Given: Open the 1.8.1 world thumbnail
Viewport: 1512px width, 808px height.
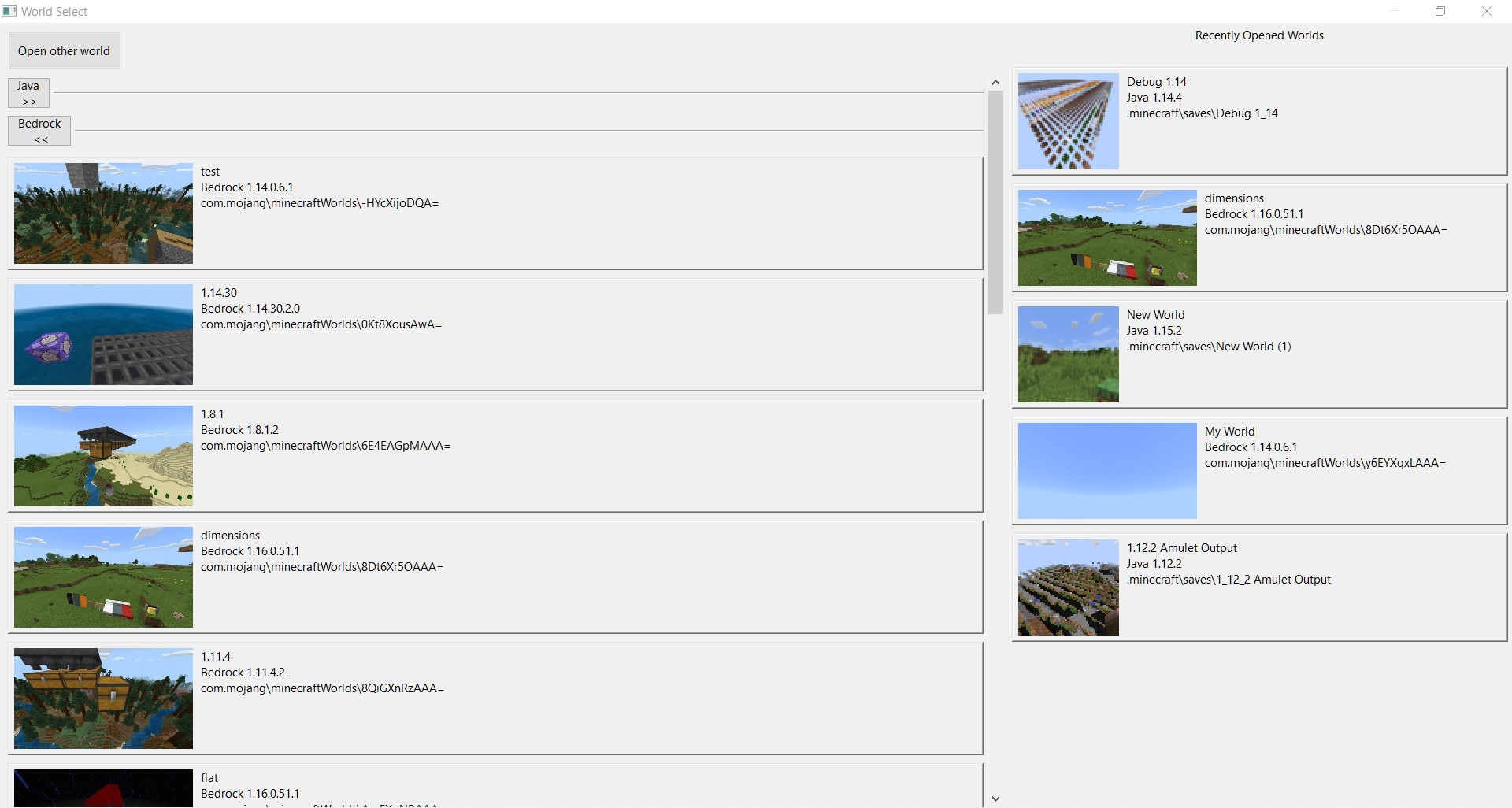Looking at the screenshot, I should [x=103, y=456].
